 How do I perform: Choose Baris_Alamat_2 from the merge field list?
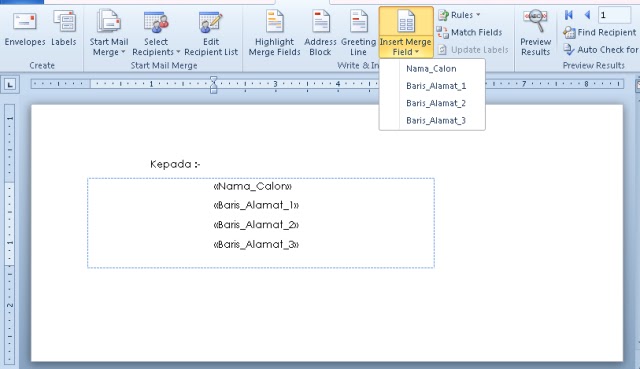(x=432, y=103)
